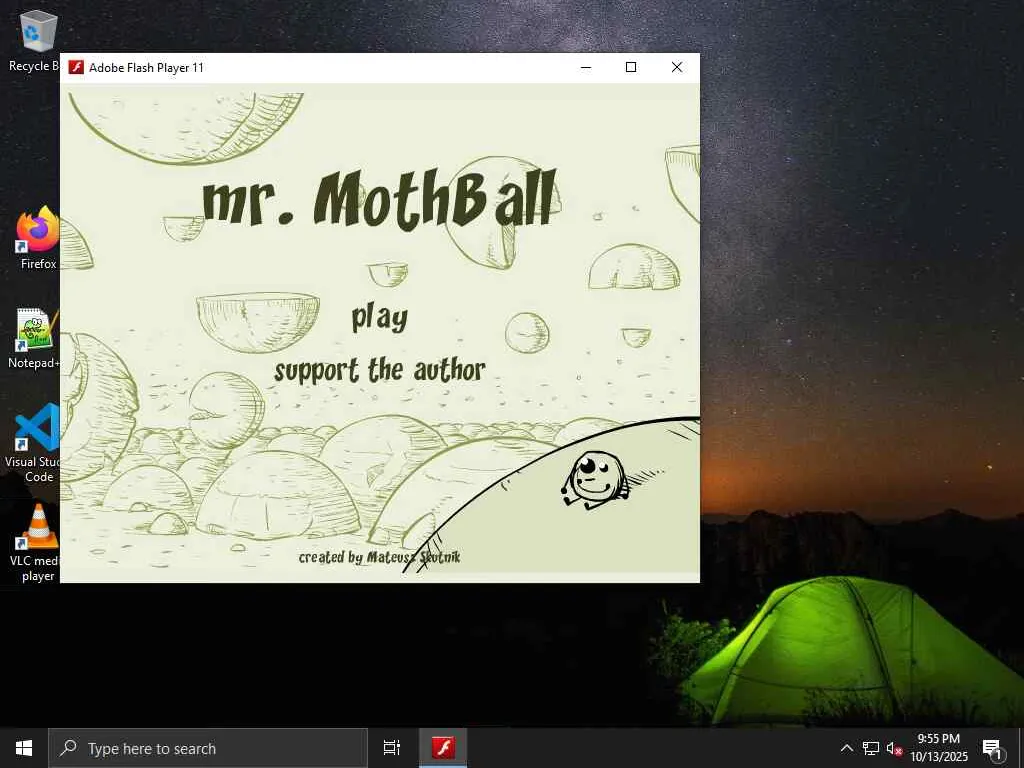Screen dimensions: 1024x768
Task: Poke the Mr. MothBall character
Action: pos(594,480)
